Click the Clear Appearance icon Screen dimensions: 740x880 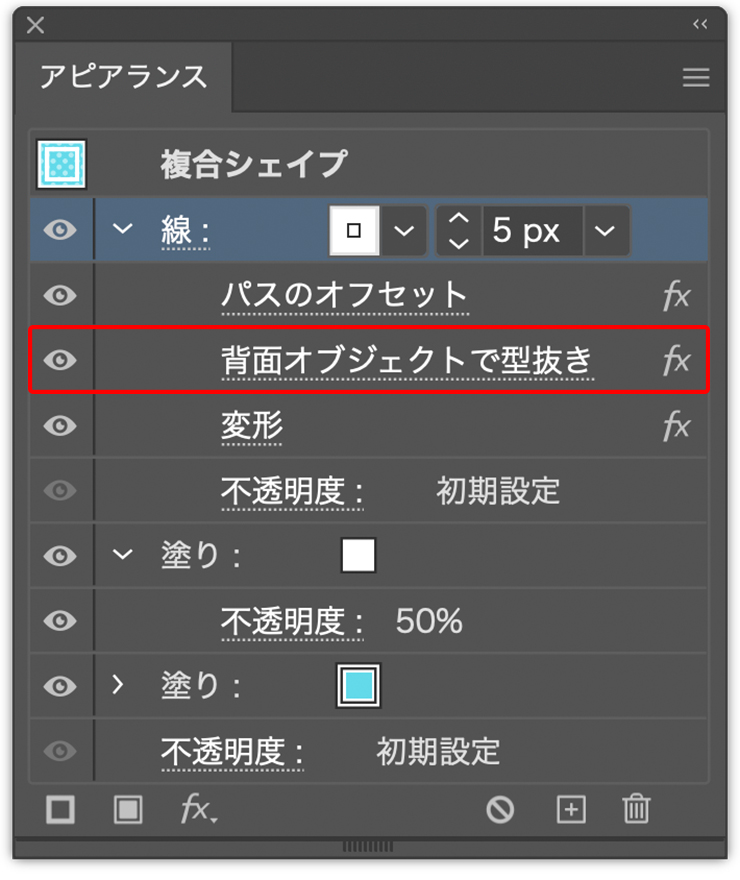click(500, 809)
